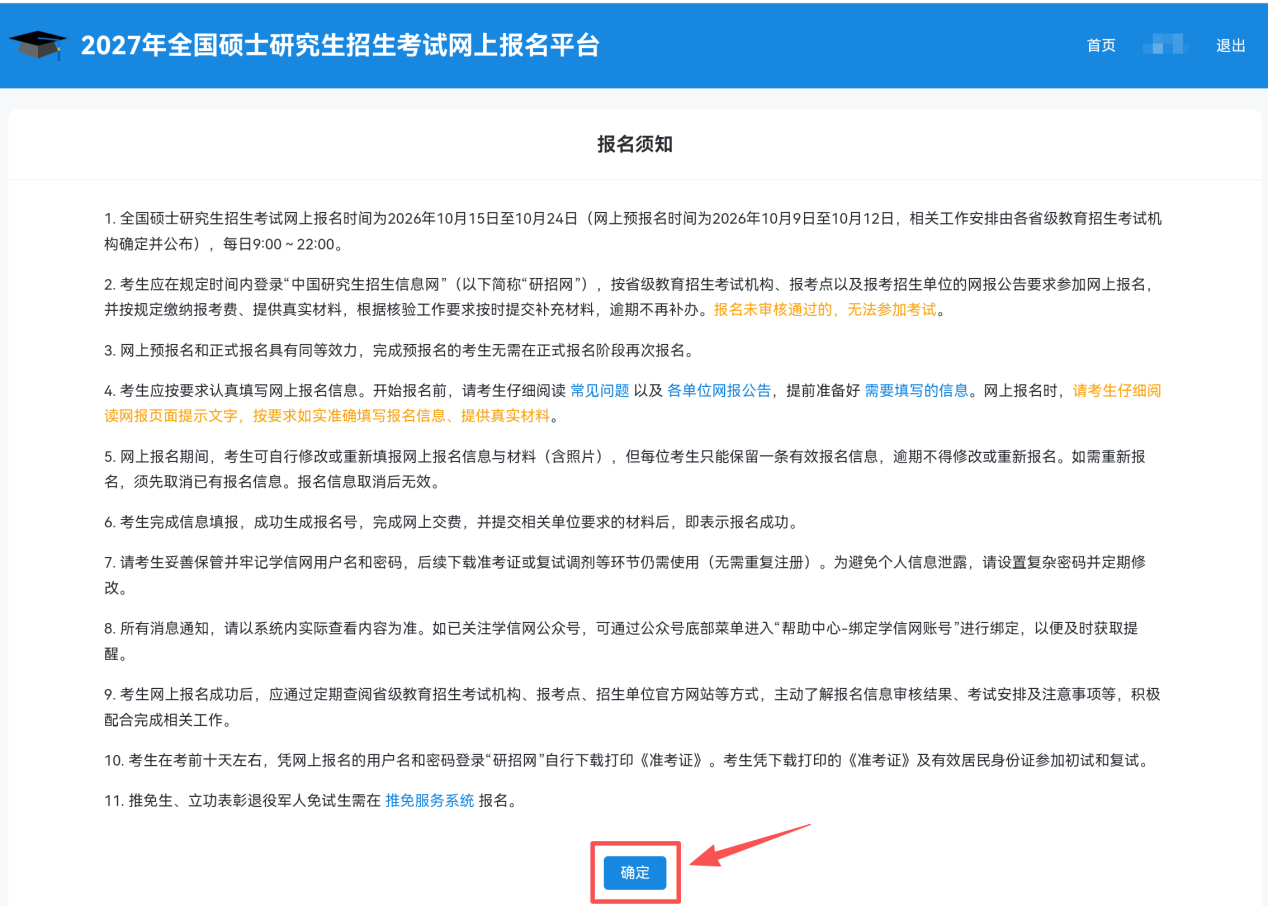Click orange text 报名未审核通过的，无法参加考试
1268x906 pixels.
tap(825, 309)
